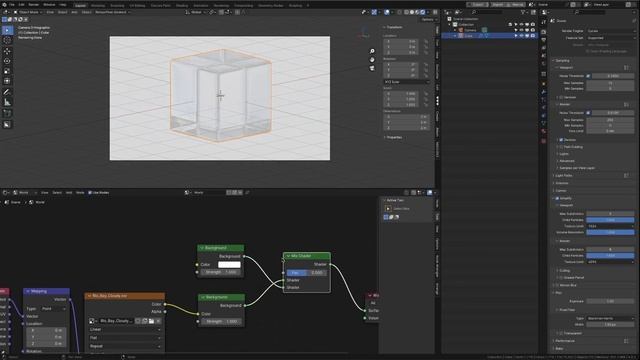Open the Scene properties tab icon
This screenshot has height=360, width=640.
click(544, 56)
